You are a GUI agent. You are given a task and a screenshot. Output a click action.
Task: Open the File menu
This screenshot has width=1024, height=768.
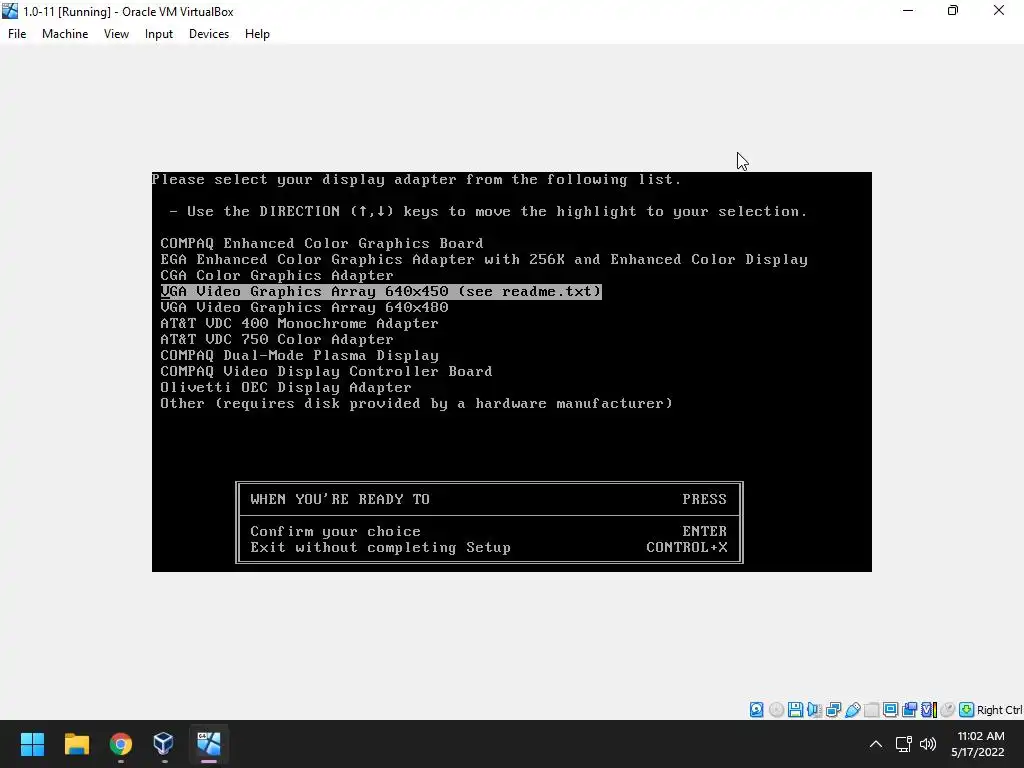pos(17,34)
